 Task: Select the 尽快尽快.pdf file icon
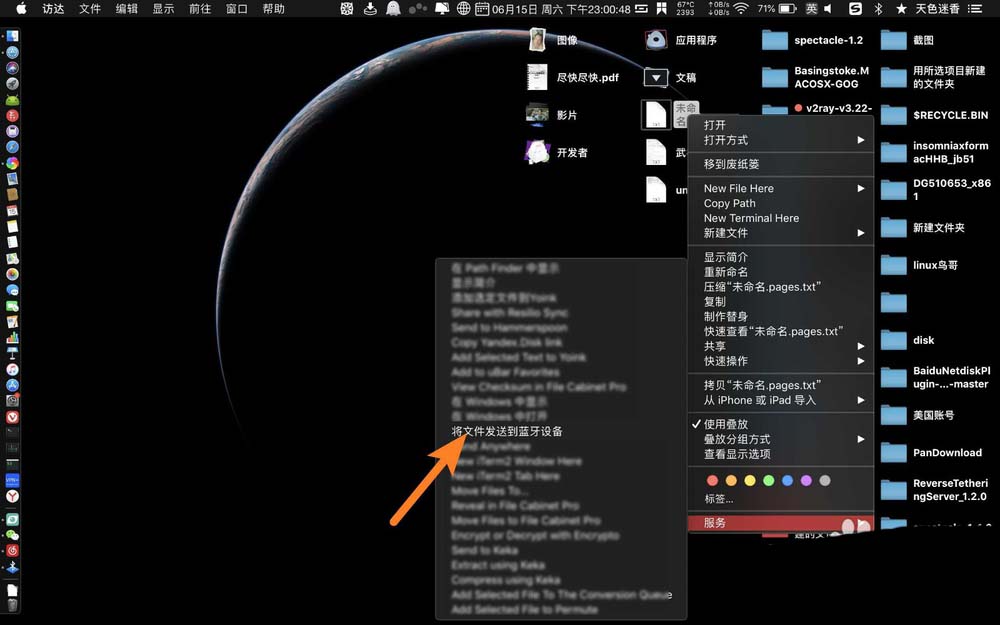pyautogui.click(x=537, y=77)
